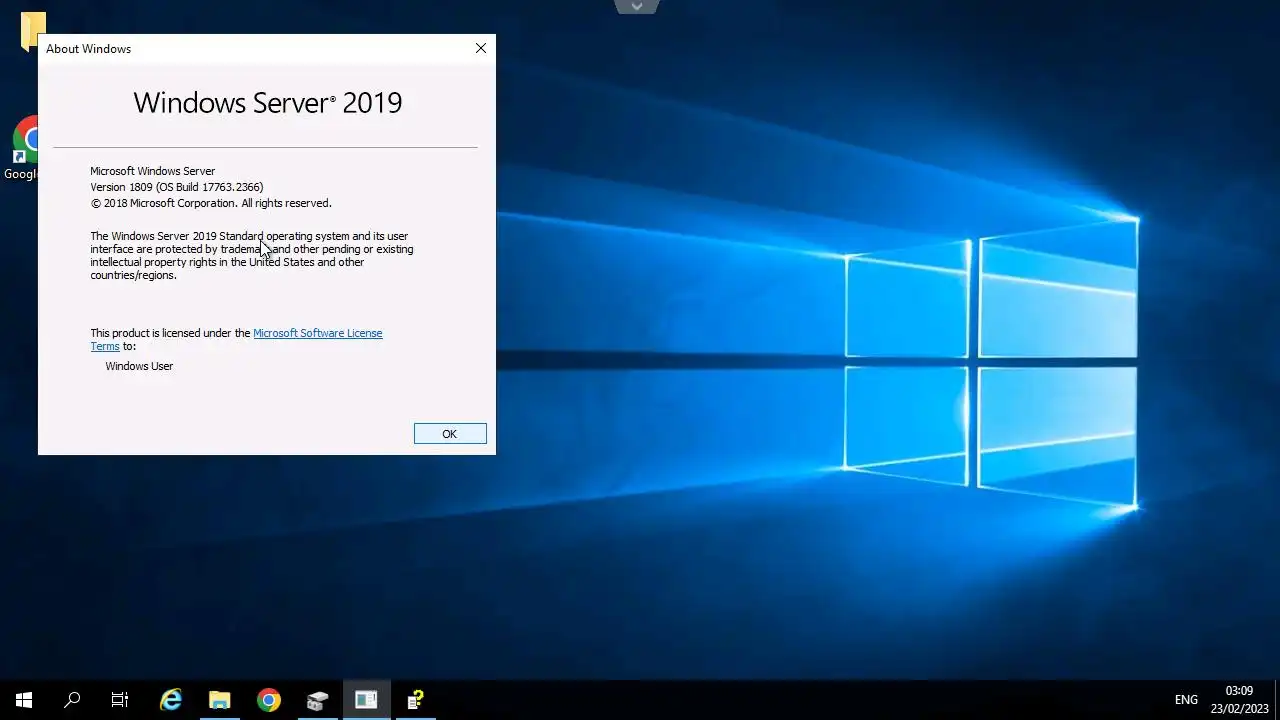Open File Explorer from taskbar

point(220,700)
